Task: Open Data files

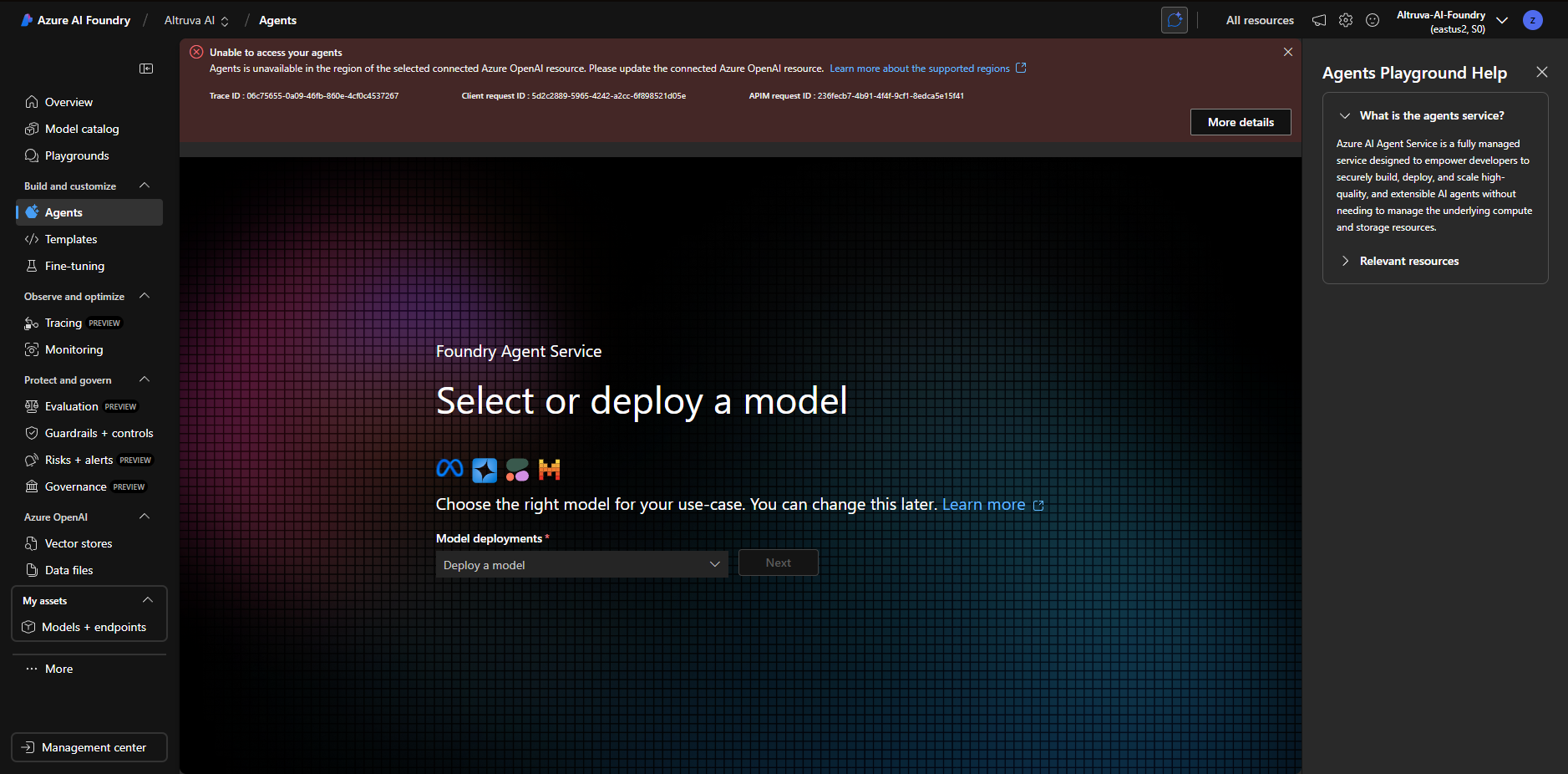Action: [89, 570]
